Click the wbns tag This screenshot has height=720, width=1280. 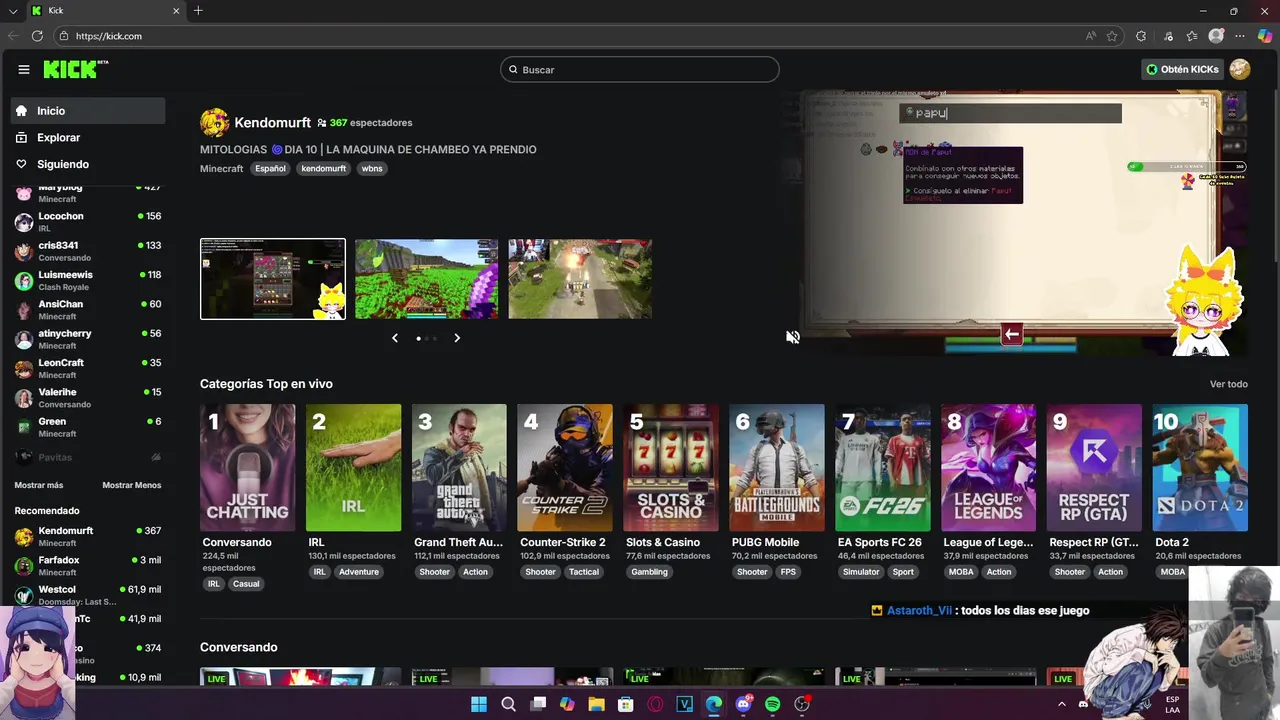pyautogui.click(x=372, y=168)
